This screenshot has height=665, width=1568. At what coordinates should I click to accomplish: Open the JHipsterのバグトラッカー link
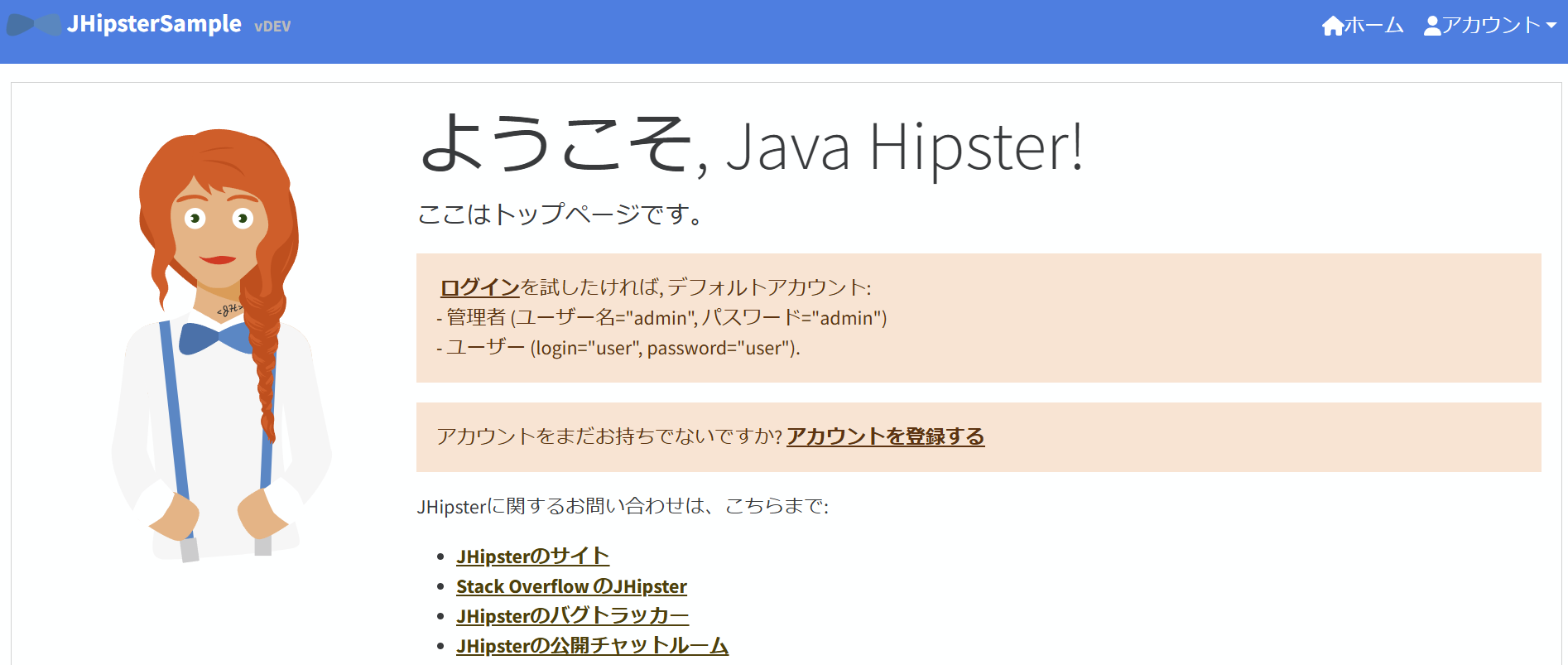[572, 616]
